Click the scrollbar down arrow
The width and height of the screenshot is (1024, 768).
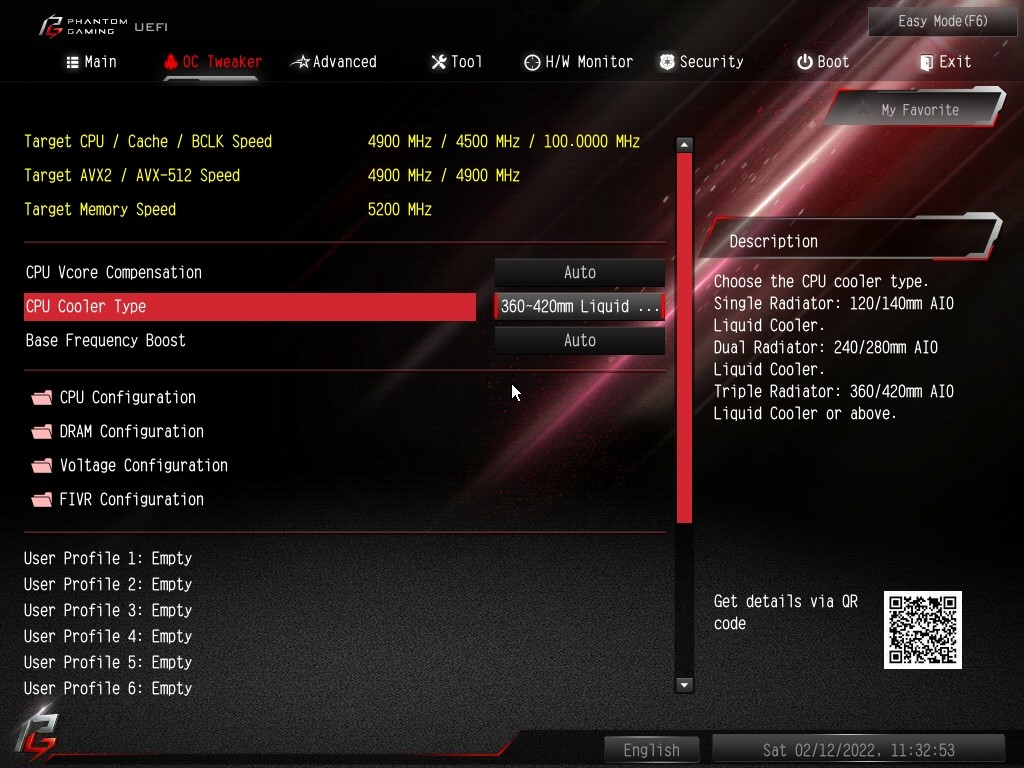(x=684, y=685)
